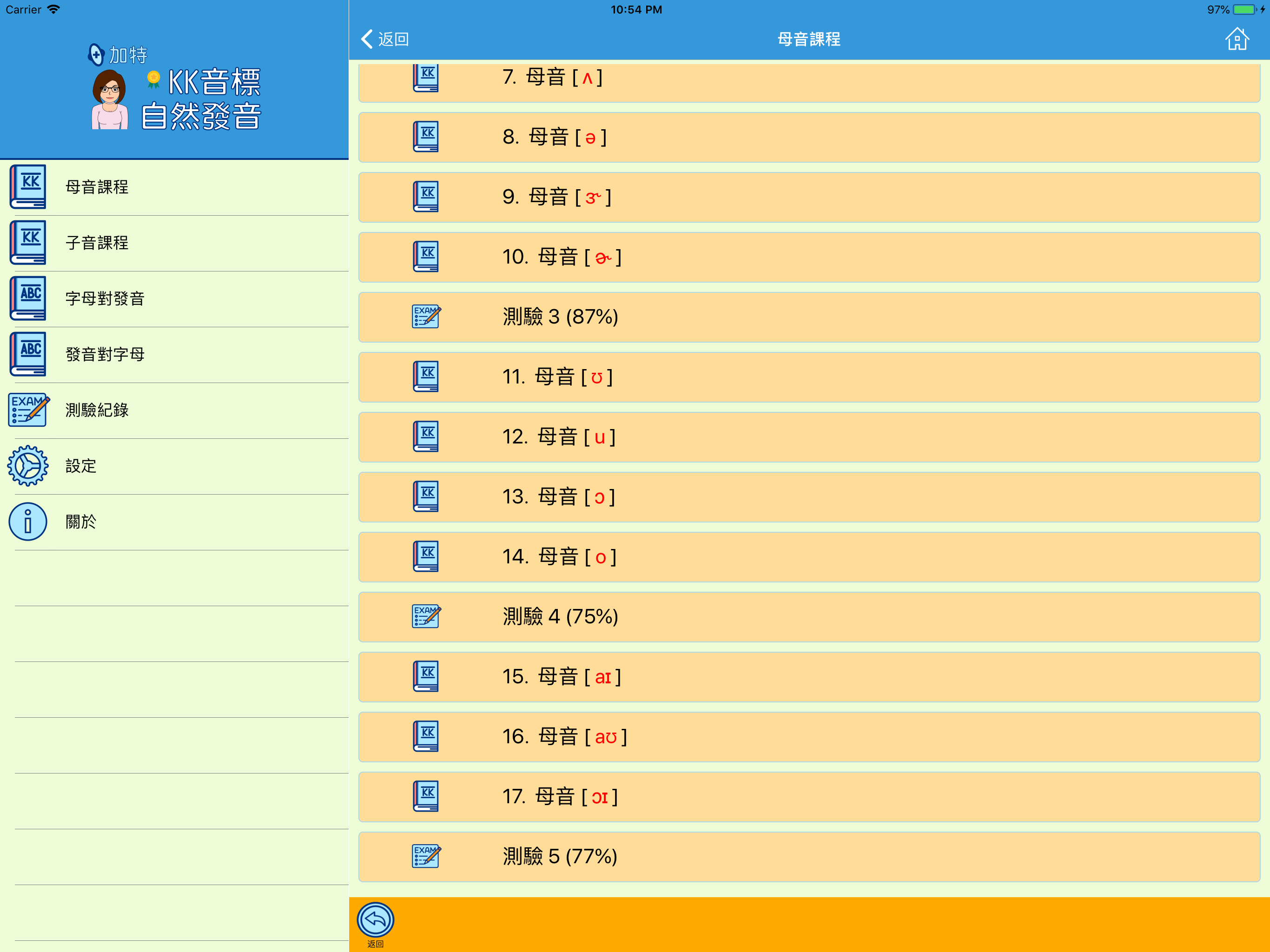This screenshot has width=1270, height=952.
Task: Open 設定 from the sidebar
Action: pyautogui.click(x=174, y=466)
